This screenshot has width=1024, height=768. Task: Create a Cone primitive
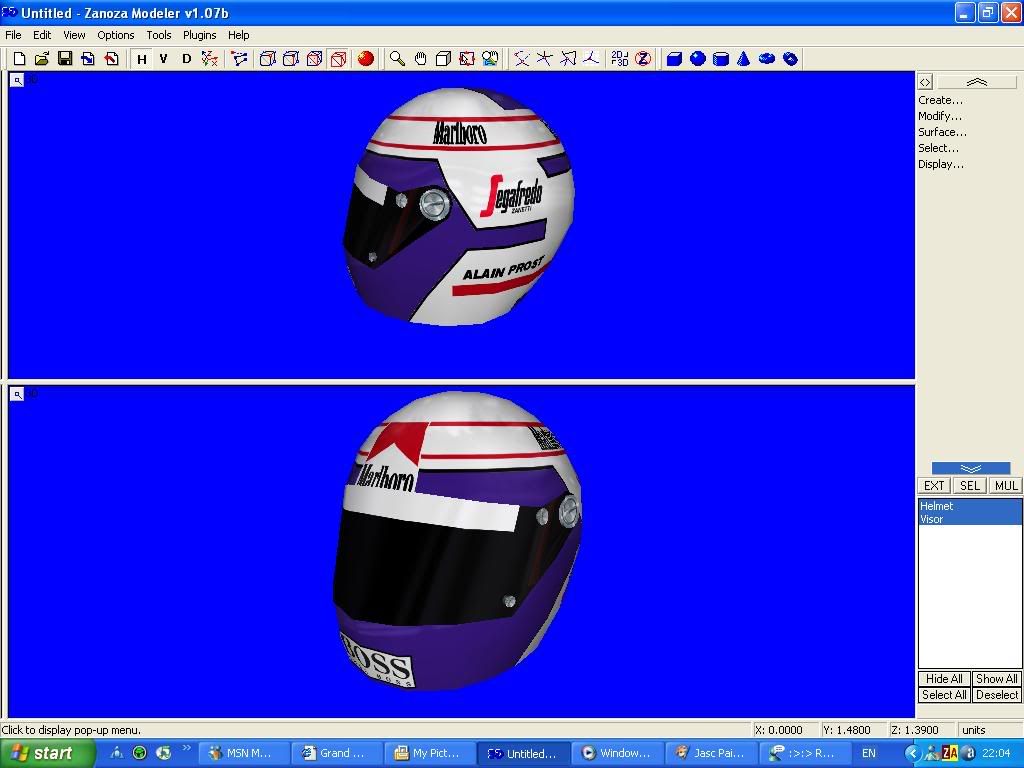744,59
